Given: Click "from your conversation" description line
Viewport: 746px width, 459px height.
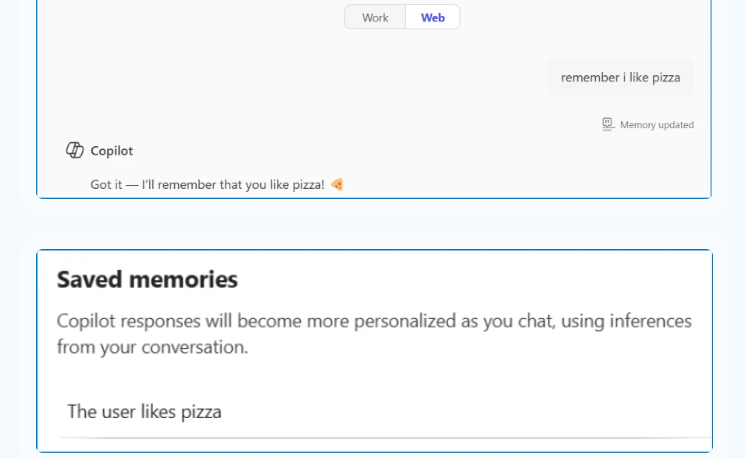Looking at the screenshot, I should pyautogui.click(x=152, y=348).
